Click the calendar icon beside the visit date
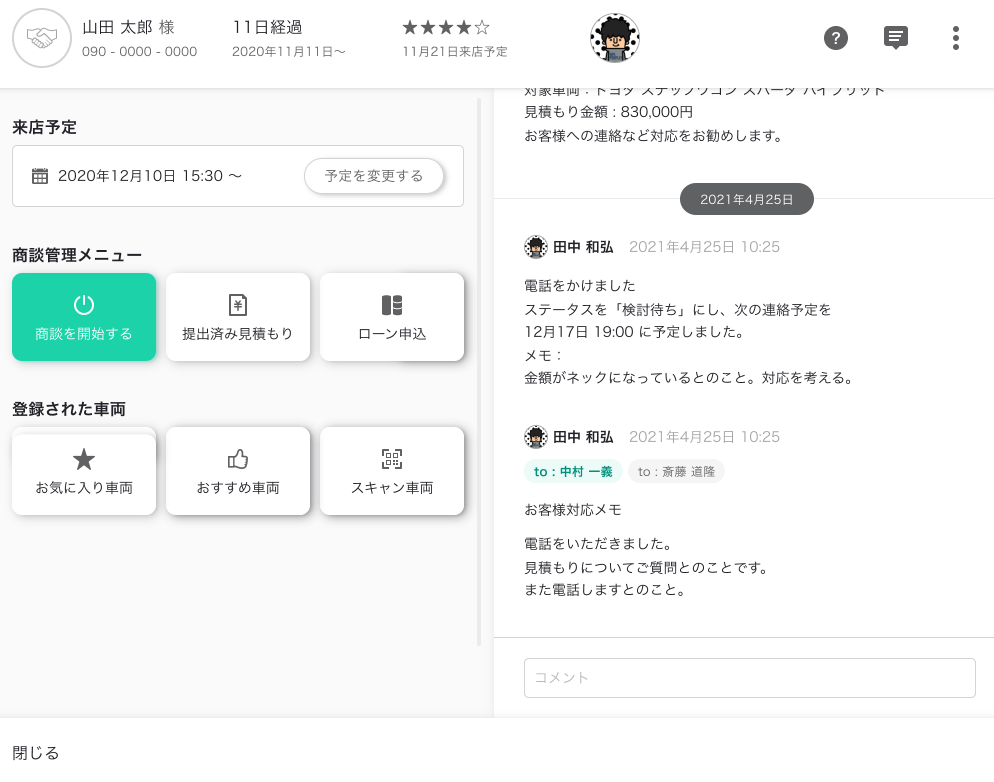Image resolution: width=994 pixels, height=782 pixels. coord(40,175)
